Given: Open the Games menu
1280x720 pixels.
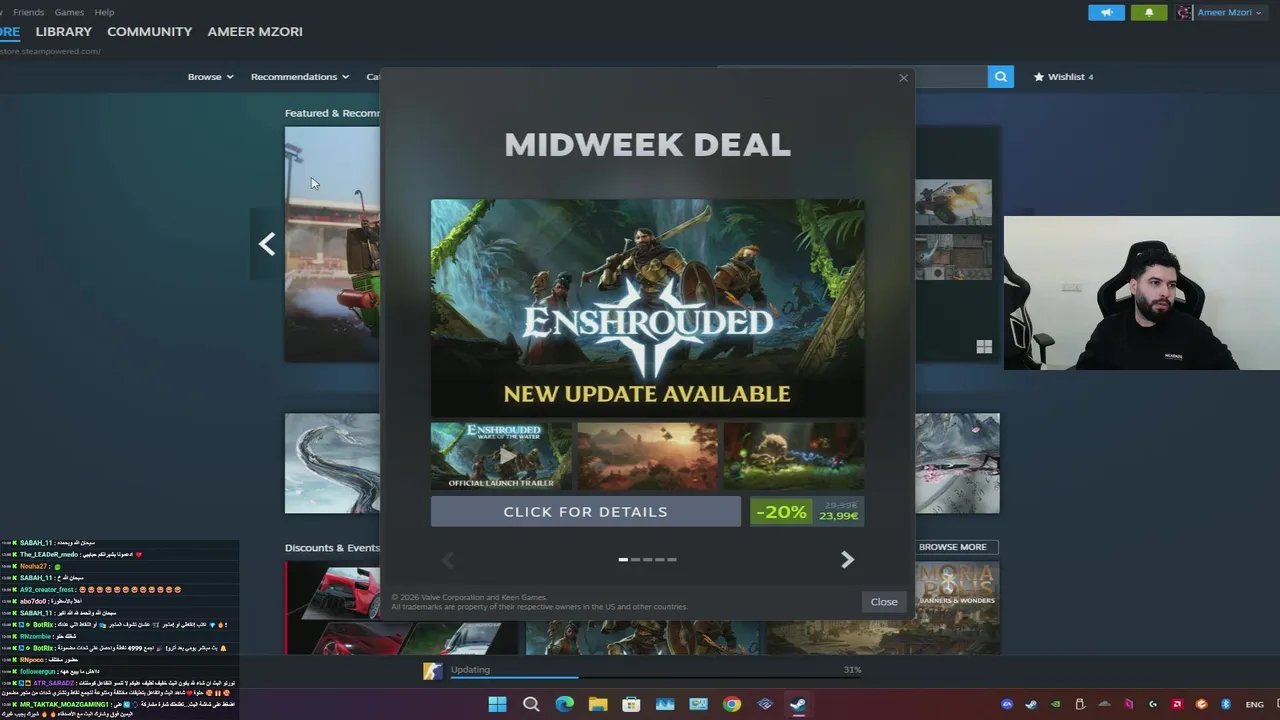Looking at the screenshot, I should (69, 12).
